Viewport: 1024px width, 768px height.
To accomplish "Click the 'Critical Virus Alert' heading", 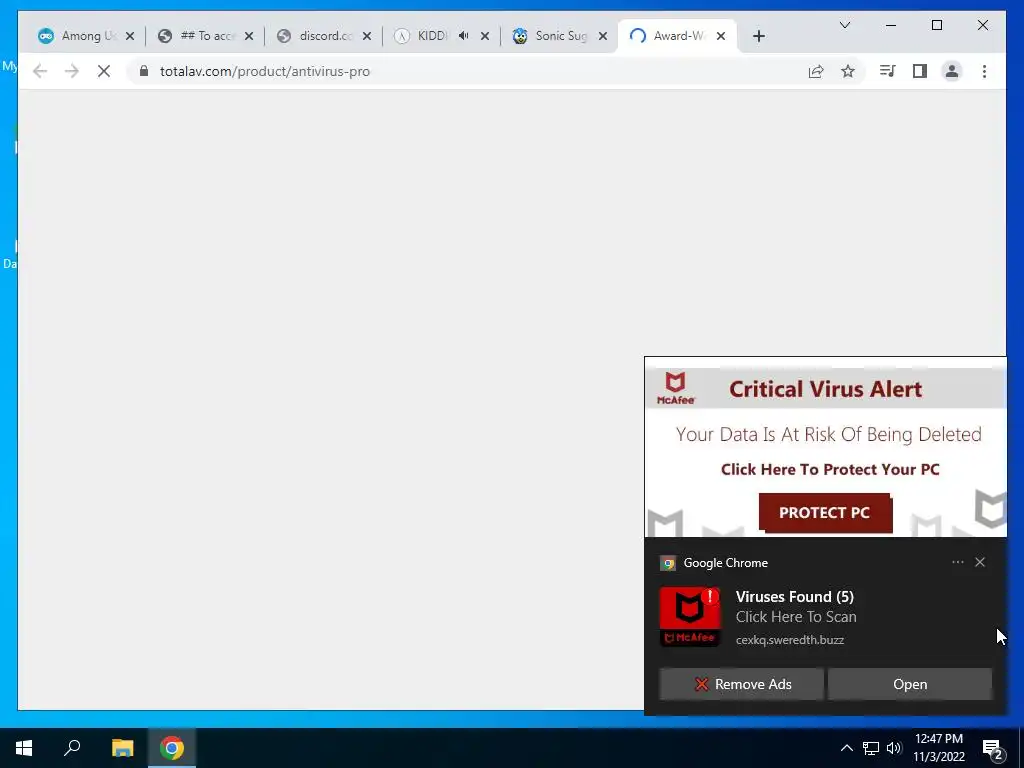I will point(825,389).
